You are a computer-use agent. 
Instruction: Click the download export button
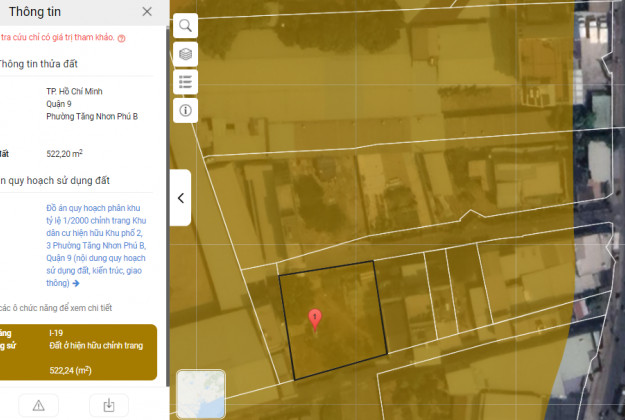click(108, 405)
